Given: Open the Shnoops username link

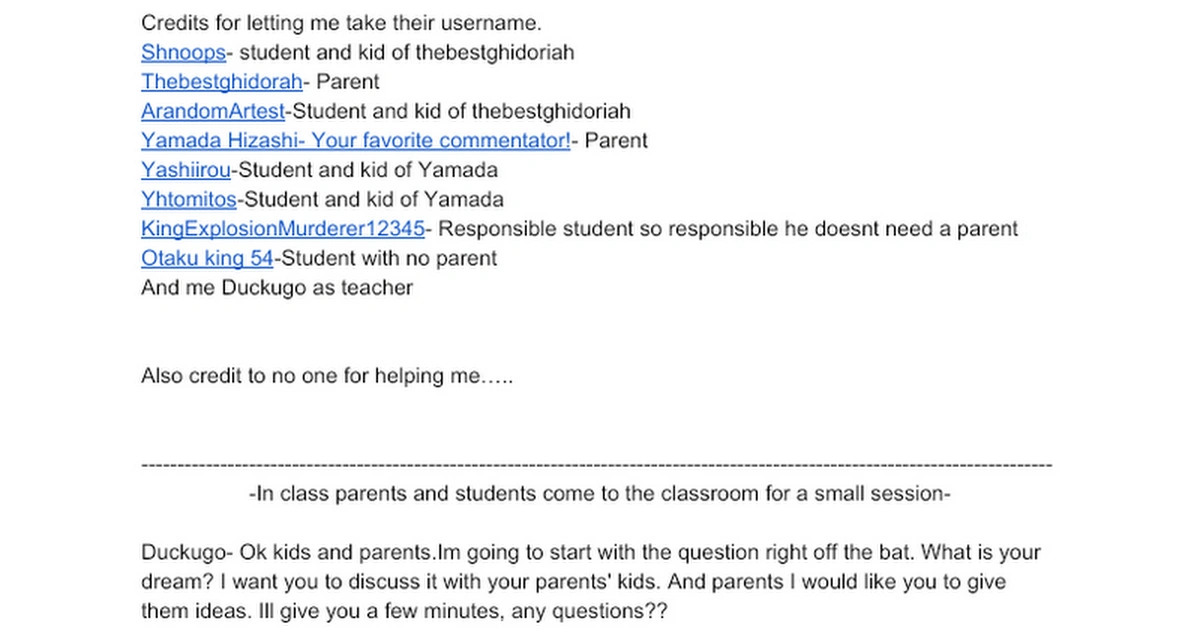Looking at the screenshot, I should 183,53.
